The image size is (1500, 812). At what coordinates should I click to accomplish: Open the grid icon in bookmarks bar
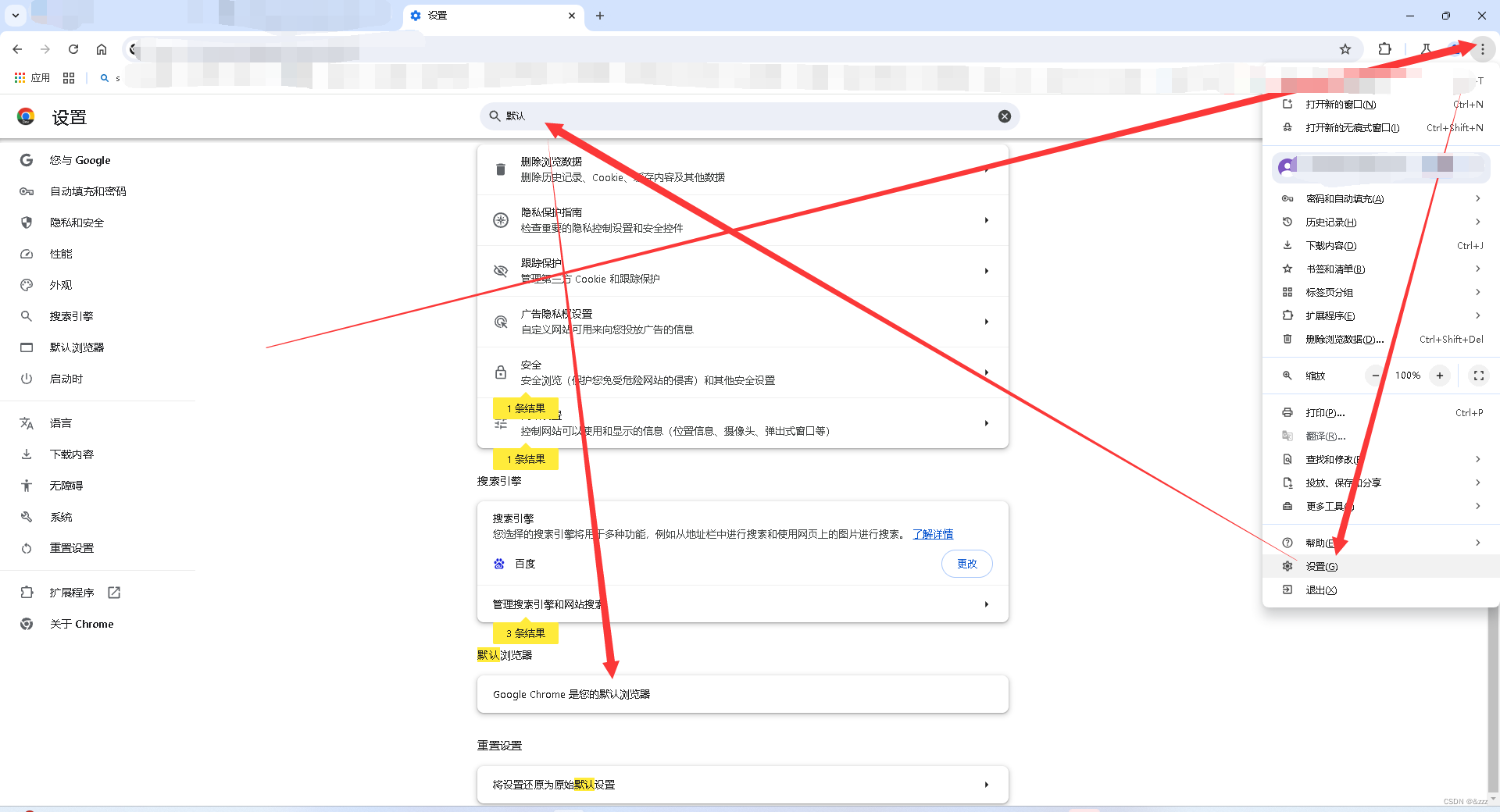(x=69, y=78)
